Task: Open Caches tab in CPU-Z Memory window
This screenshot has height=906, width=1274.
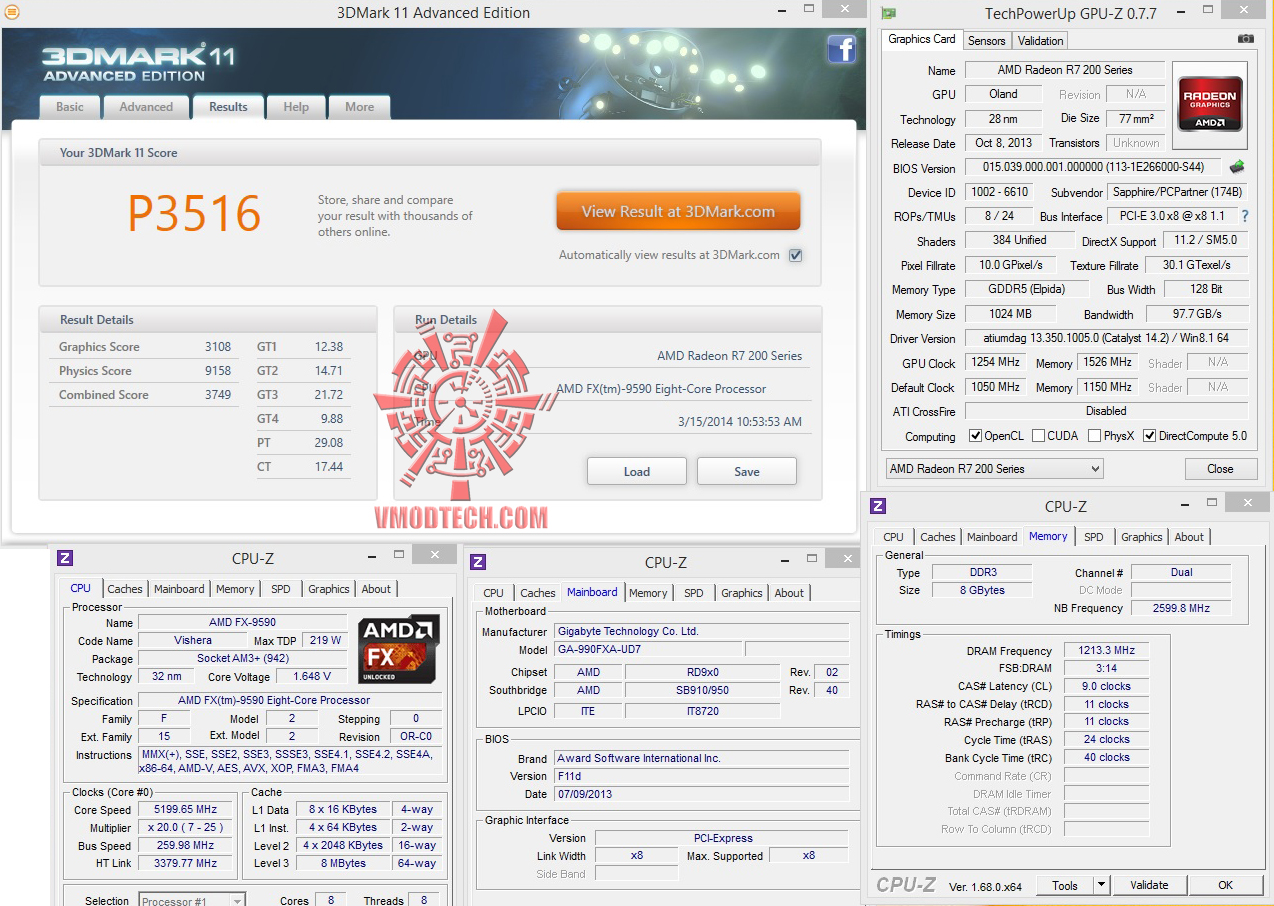Action: (x=938, y=537)
